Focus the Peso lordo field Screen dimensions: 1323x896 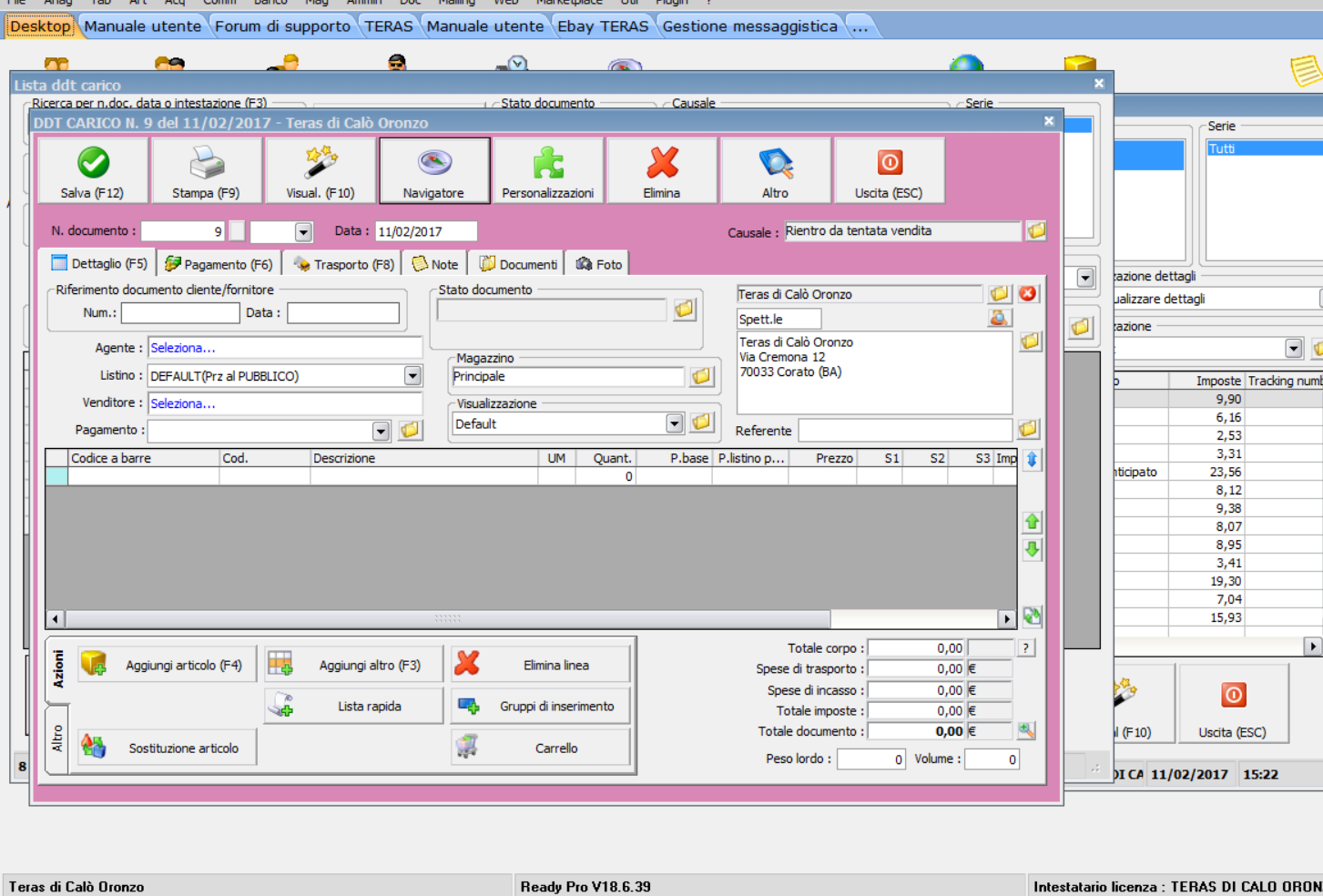click(870, 759)
